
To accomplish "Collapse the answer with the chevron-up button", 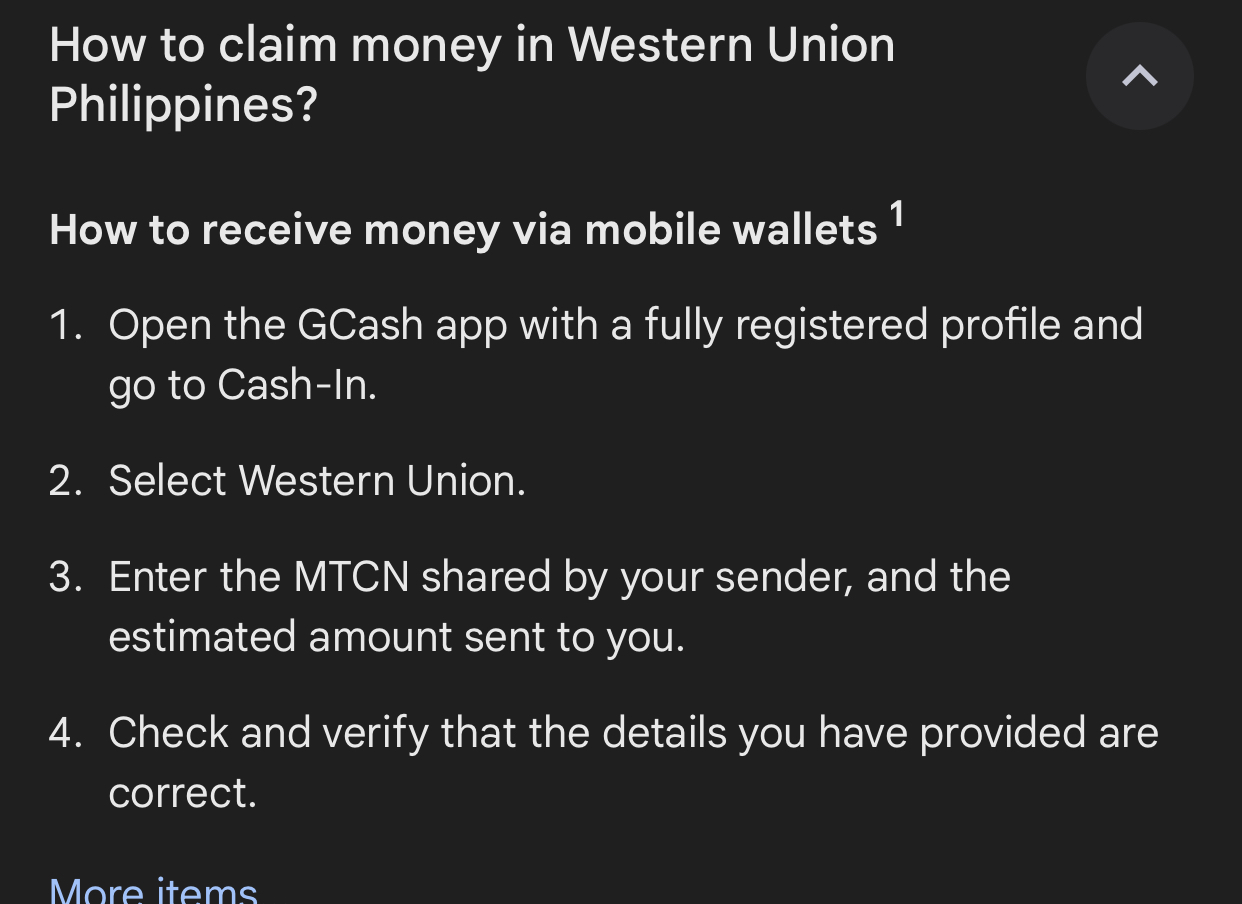I will point(1139,76).
